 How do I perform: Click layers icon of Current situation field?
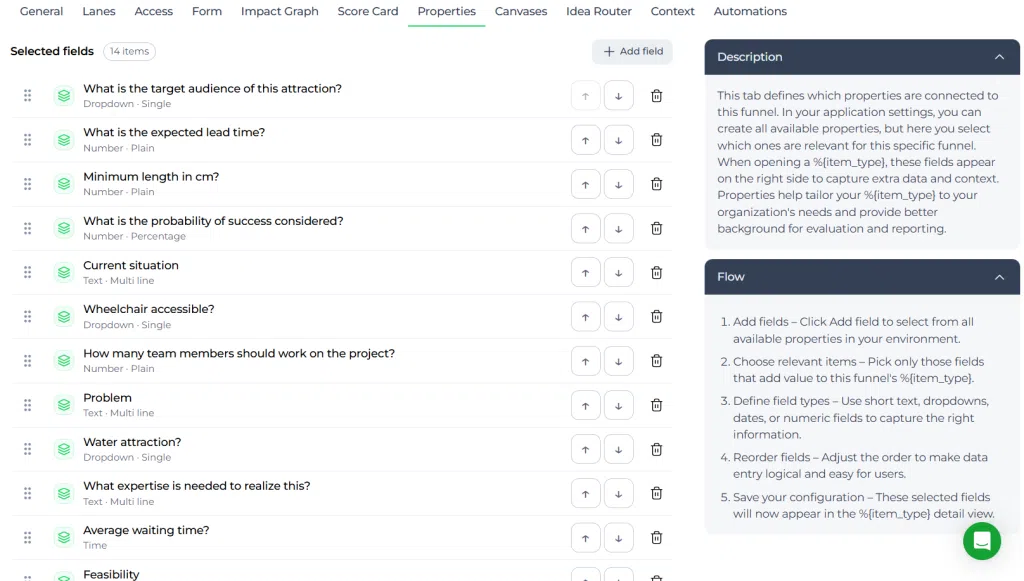click(64, 272)
